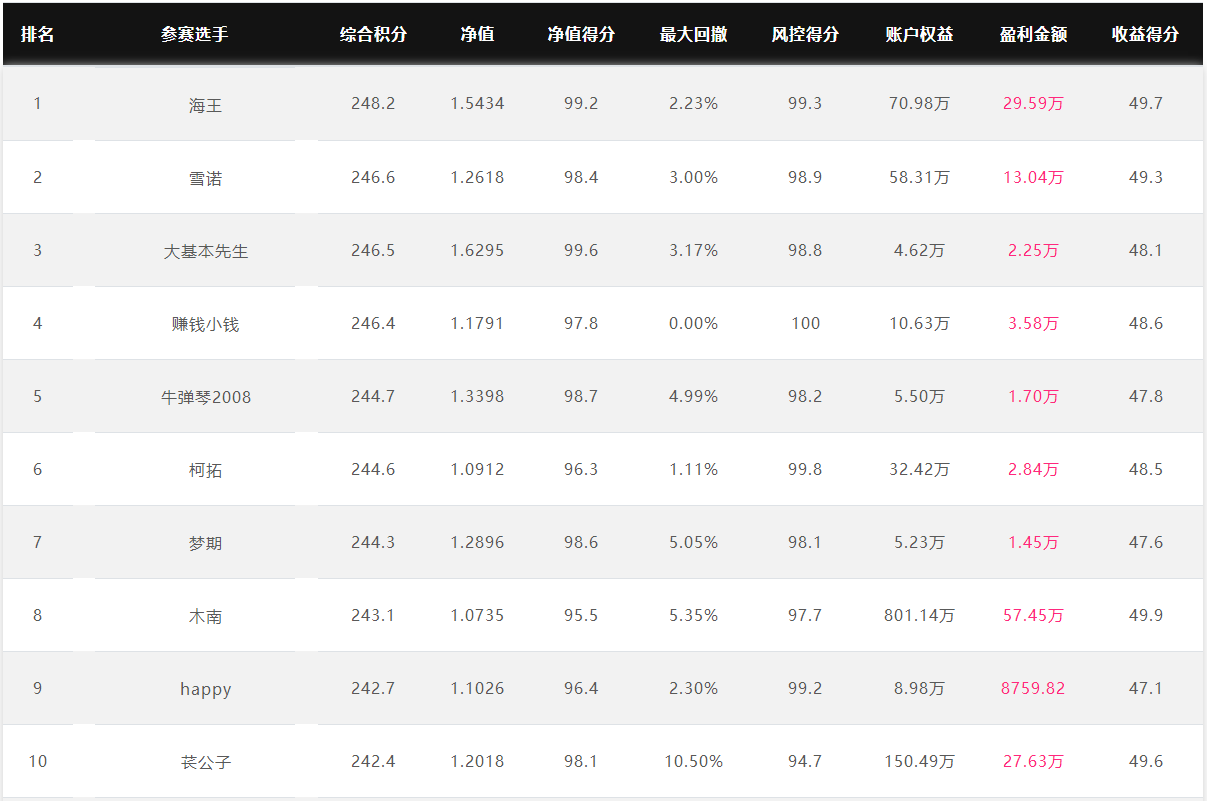Open 牛弹琴2008 contestant details
Image resolution: width=1207 pixels, height=801 pixels.
pos(205,397)
